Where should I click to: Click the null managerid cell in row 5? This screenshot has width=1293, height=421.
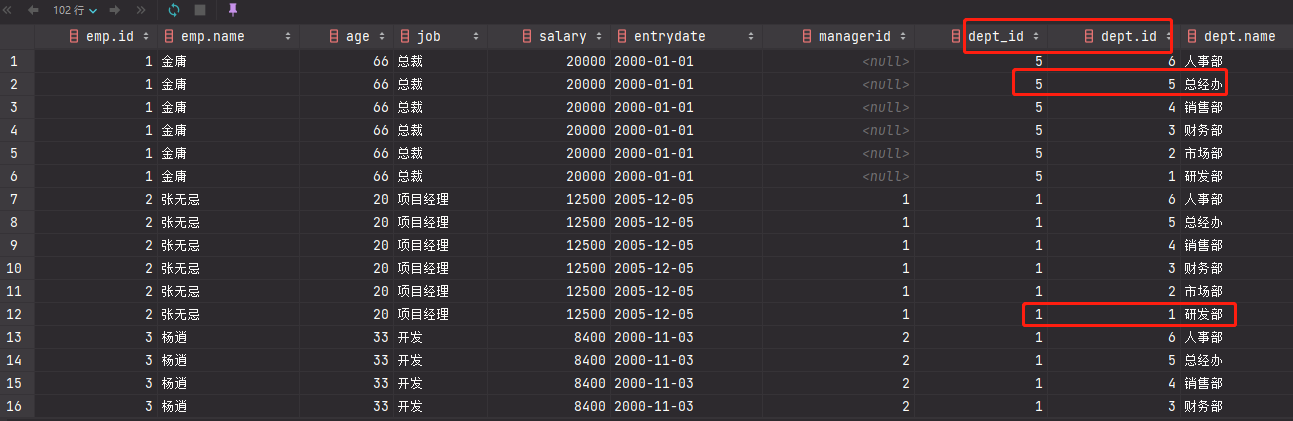tap(837, 153)
